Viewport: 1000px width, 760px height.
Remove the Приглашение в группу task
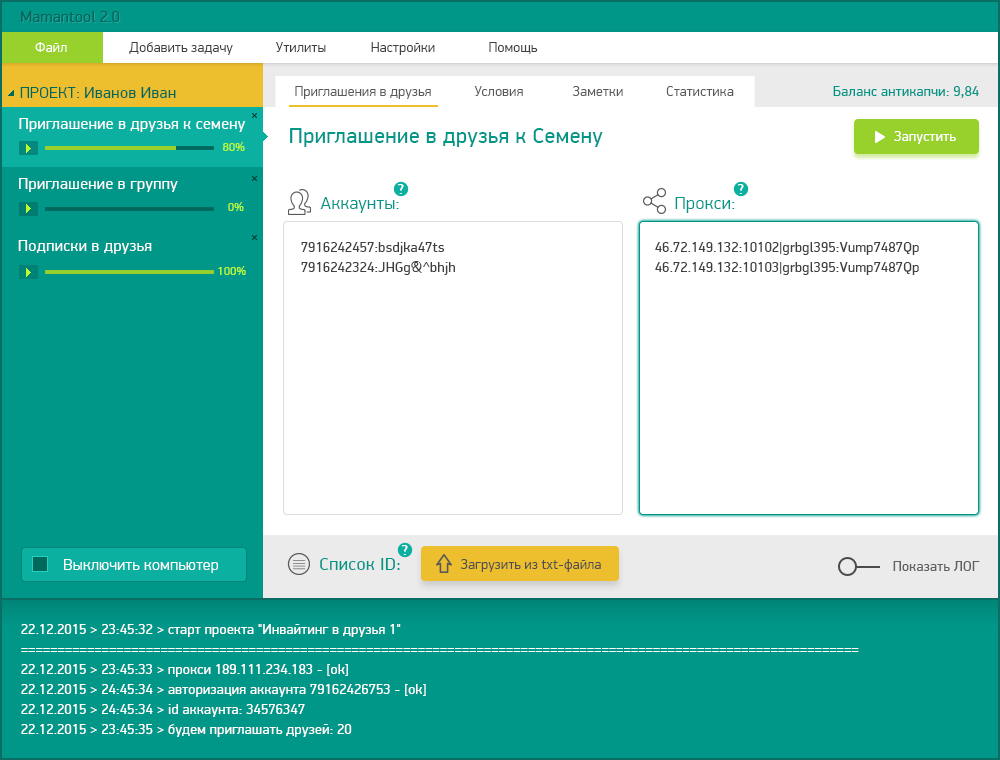[254, 179]
